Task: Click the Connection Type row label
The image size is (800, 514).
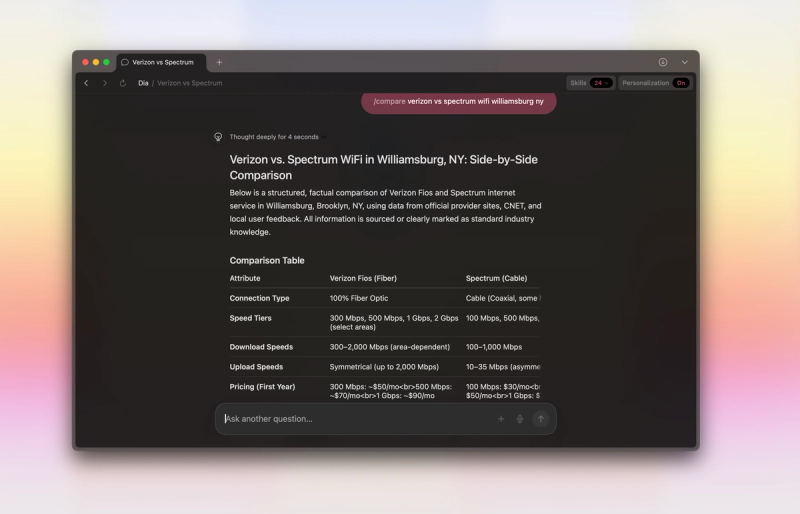Action: pos(259,298)
